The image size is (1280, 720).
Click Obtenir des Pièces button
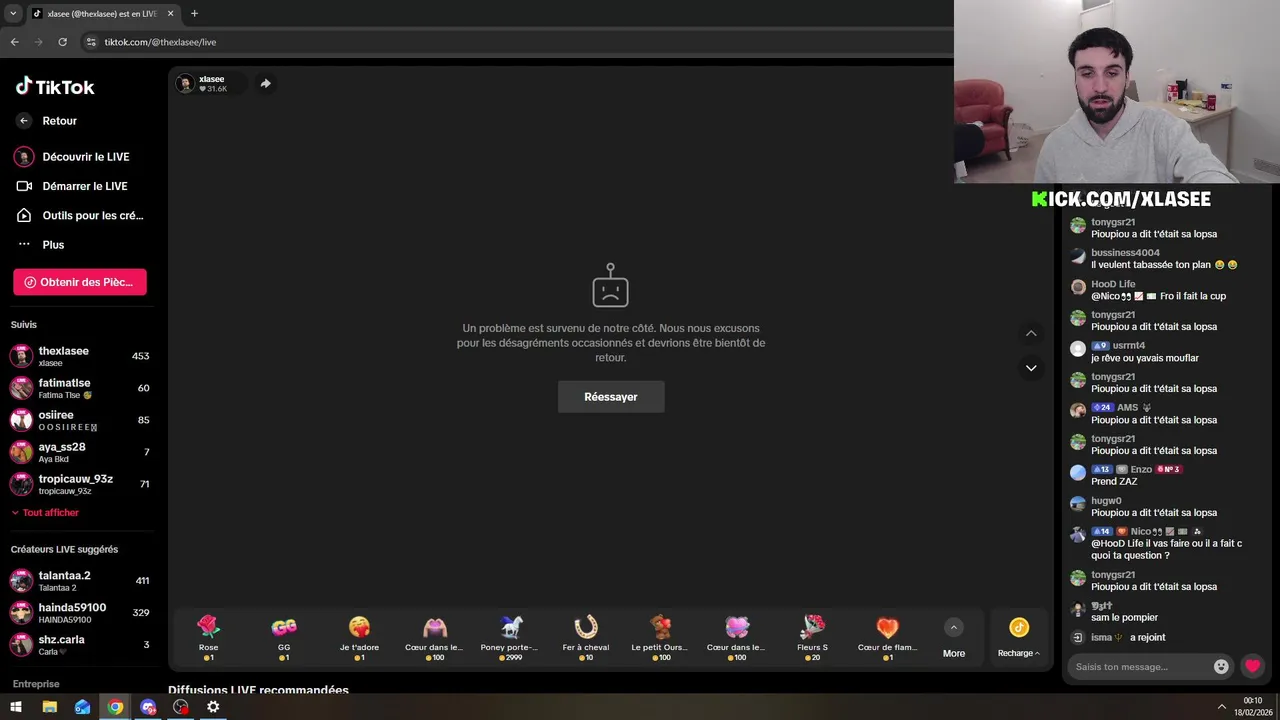click(x=80, y=282)
